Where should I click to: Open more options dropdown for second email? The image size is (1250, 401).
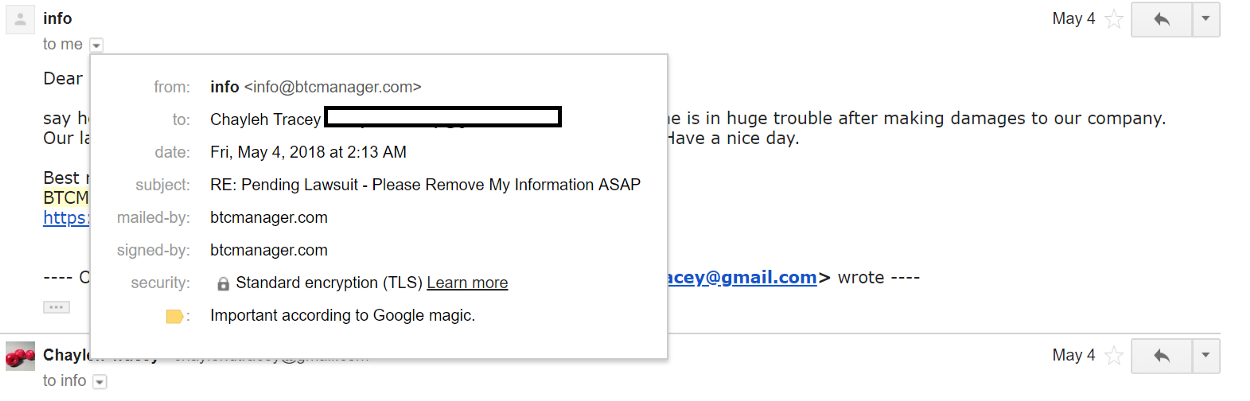point(1206,355)
